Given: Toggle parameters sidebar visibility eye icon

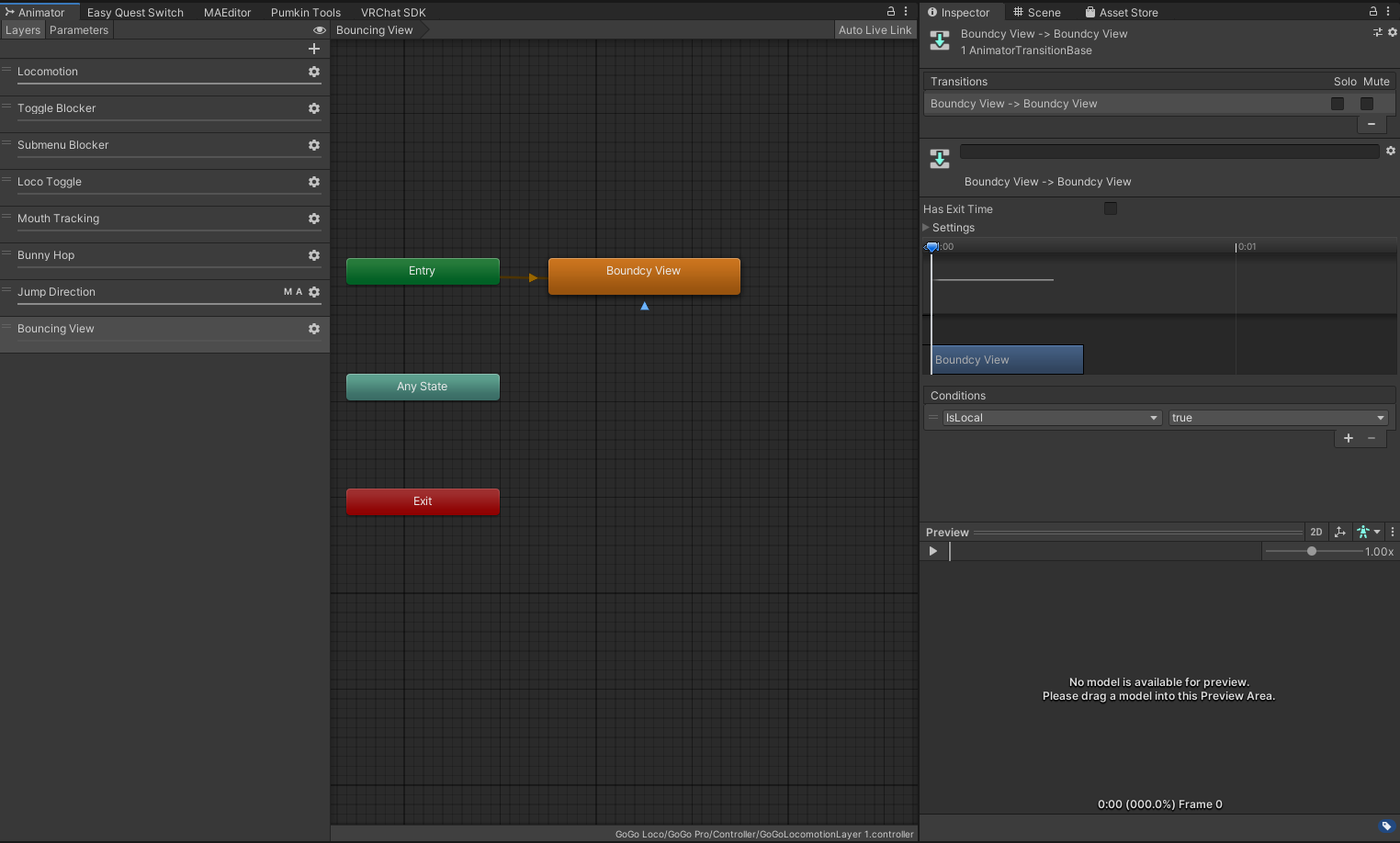Looking at the screenshot, I should point(320,30).
